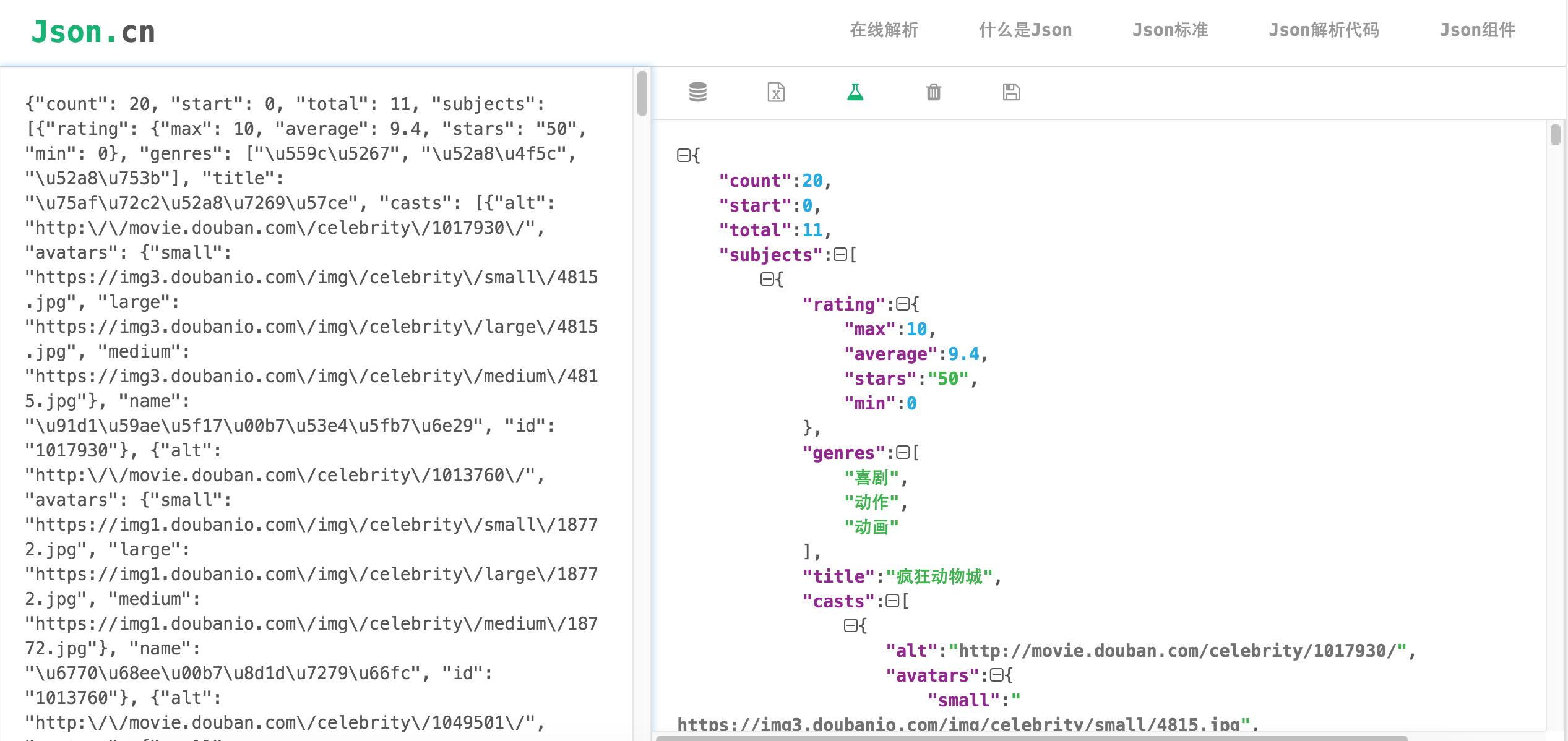Click the Excel export file icon
Image resolution: width=1568 pixels, height=741 pixels.
point(776,92)
